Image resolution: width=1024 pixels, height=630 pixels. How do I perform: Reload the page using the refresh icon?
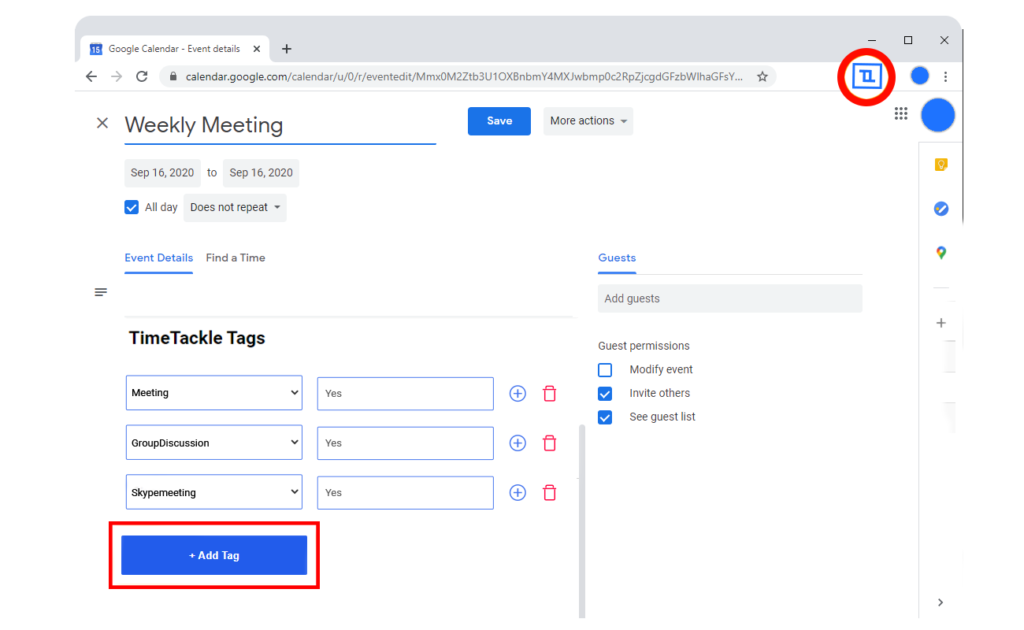[143, 76]
